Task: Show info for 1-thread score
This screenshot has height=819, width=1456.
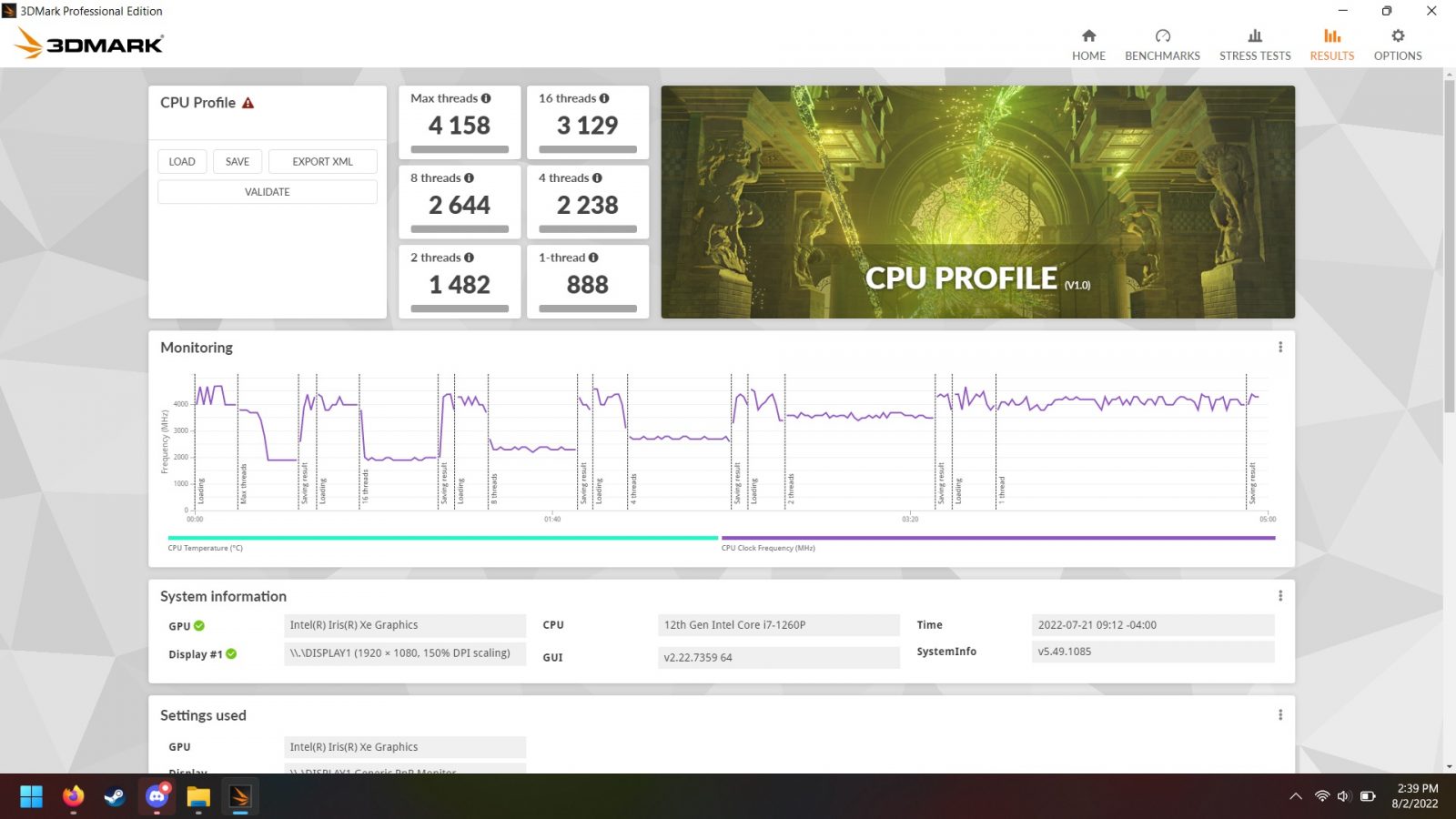Action: pyautogui.click(x=593, y=258)
